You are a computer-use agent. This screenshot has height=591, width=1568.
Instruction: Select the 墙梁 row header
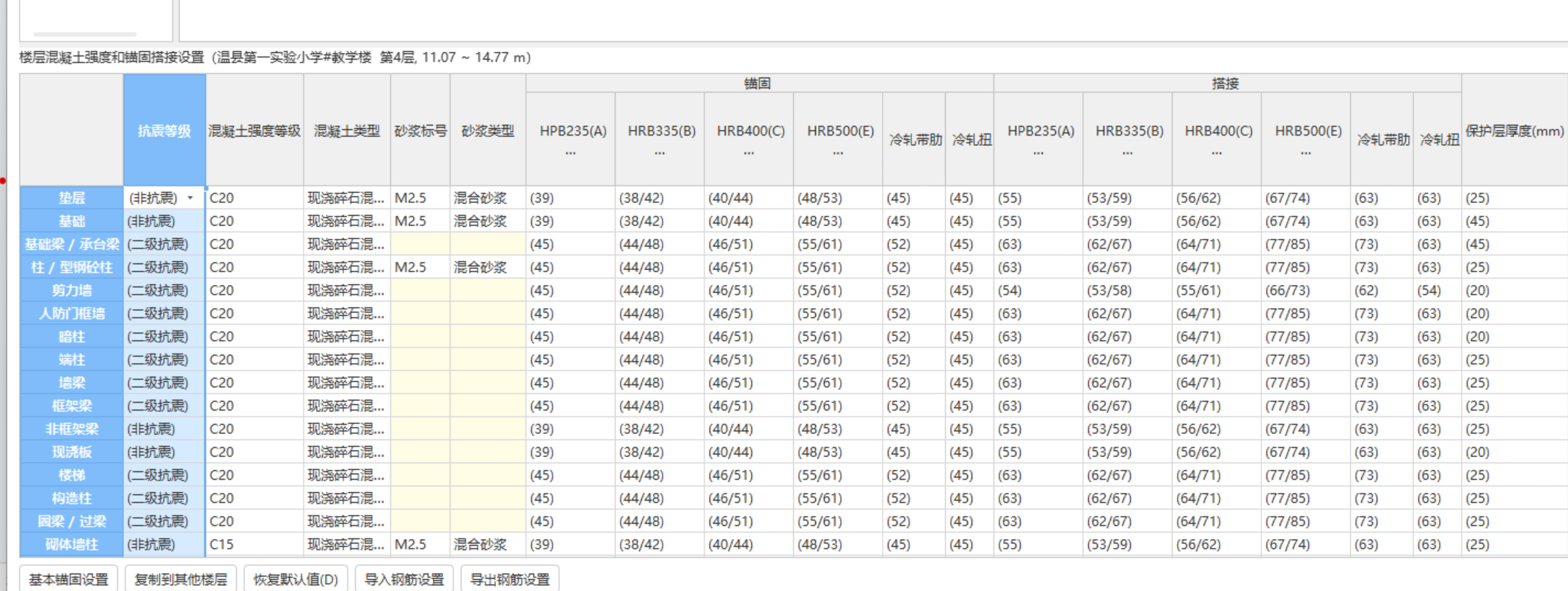point(71,383)
